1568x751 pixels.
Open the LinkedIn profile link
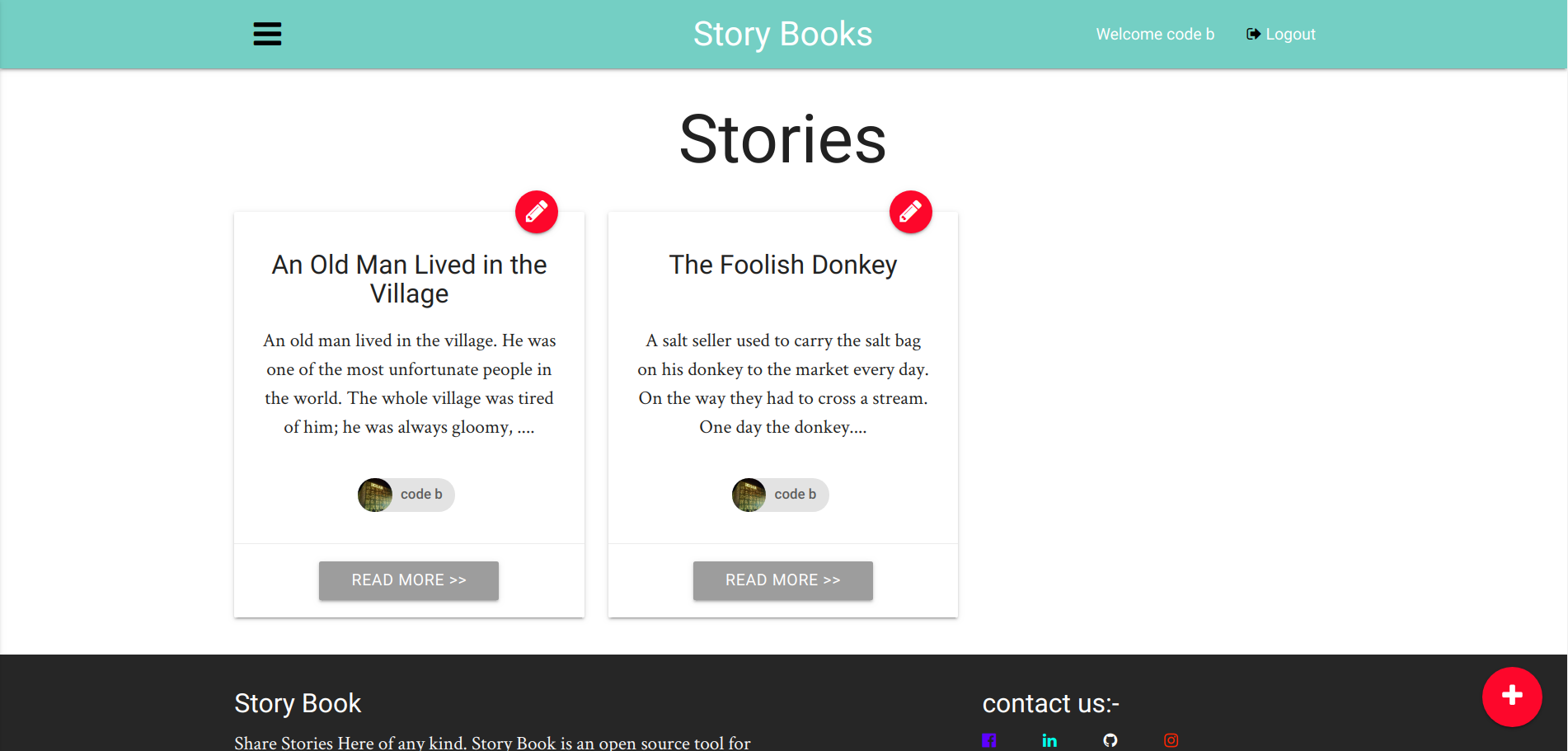(x=1049, y=739)
